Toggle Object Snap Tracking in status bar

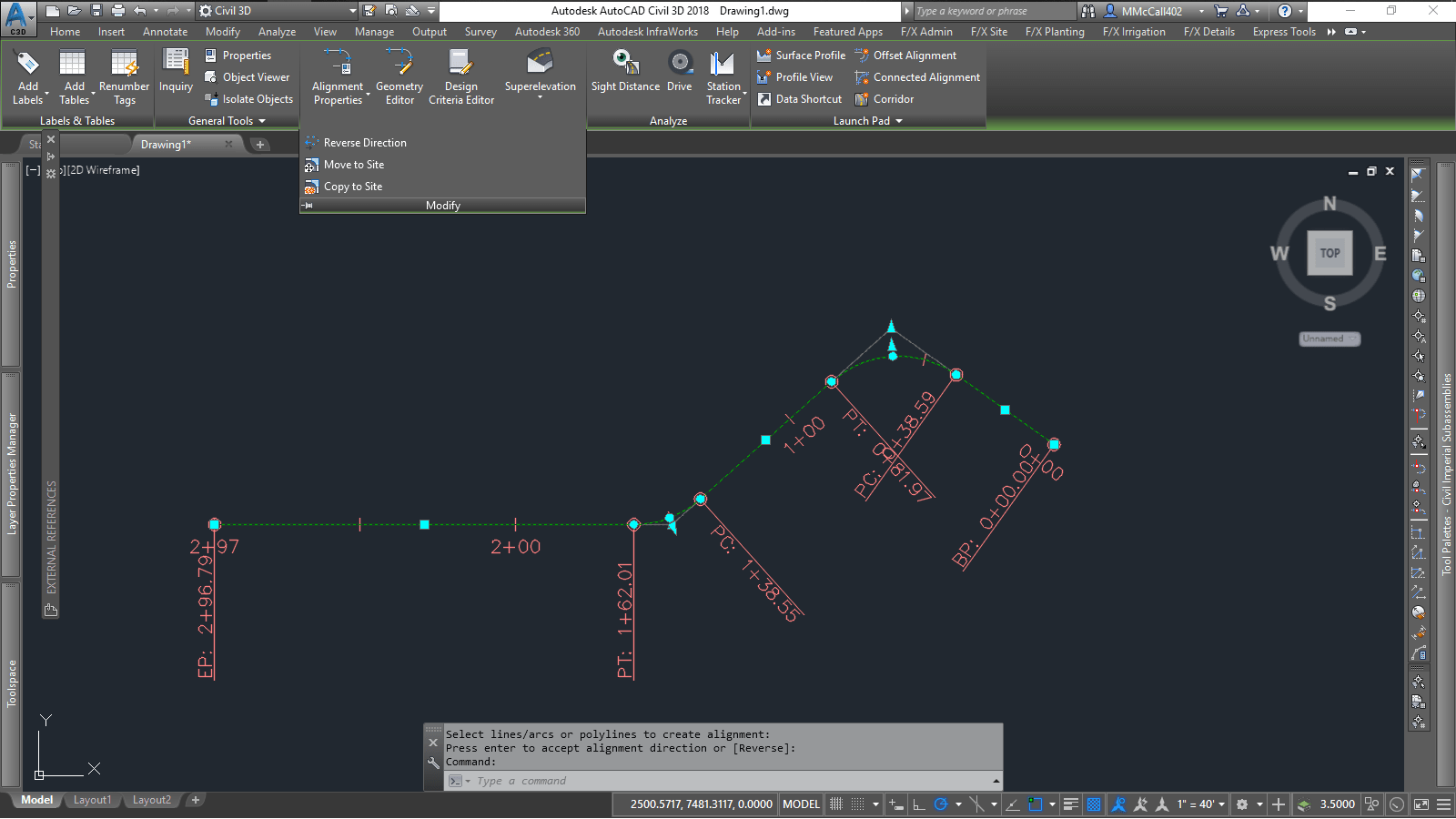coord(1012,804)
